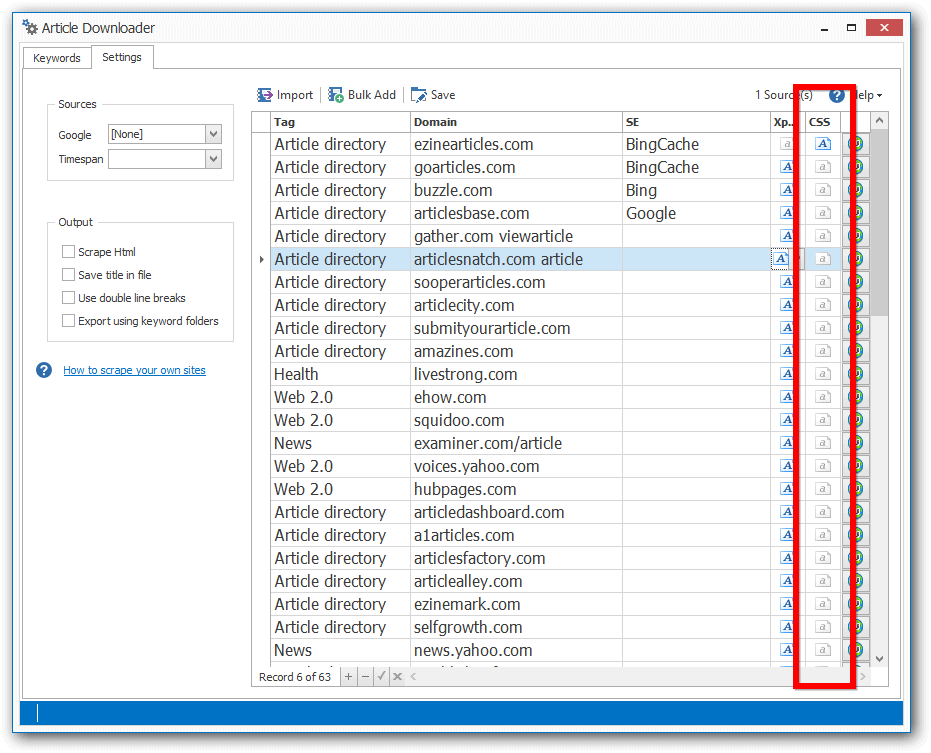Click the grid scroll down arrow
This screenshot has width=931, height=753.
879,659
